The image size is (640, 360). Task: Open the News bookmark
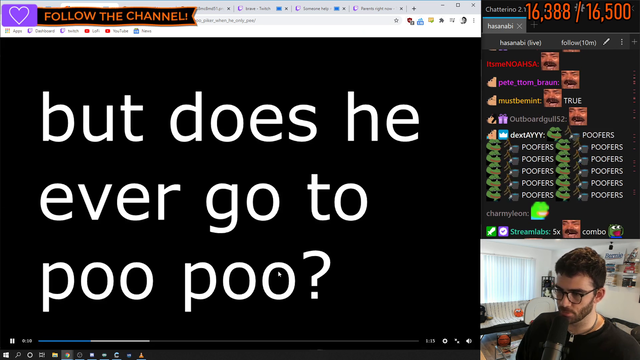(x=143, y=31)
